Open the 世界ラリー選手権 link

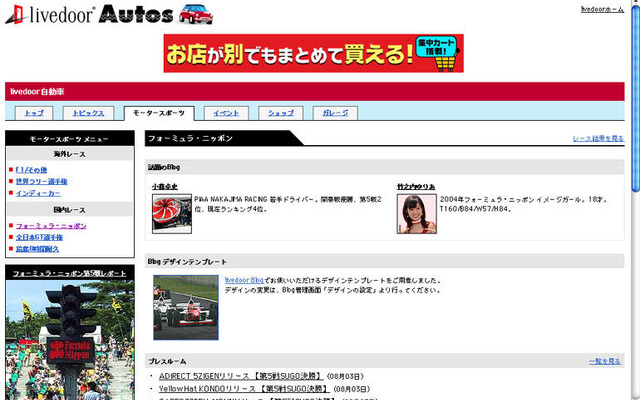[x=42, y=182]
